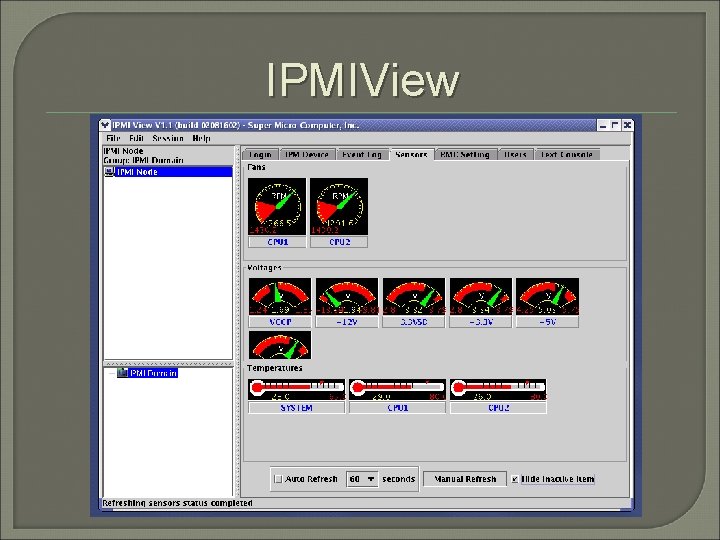Select IPMI Node in the node list
The image size is (720, 540).
coord(168,172)
